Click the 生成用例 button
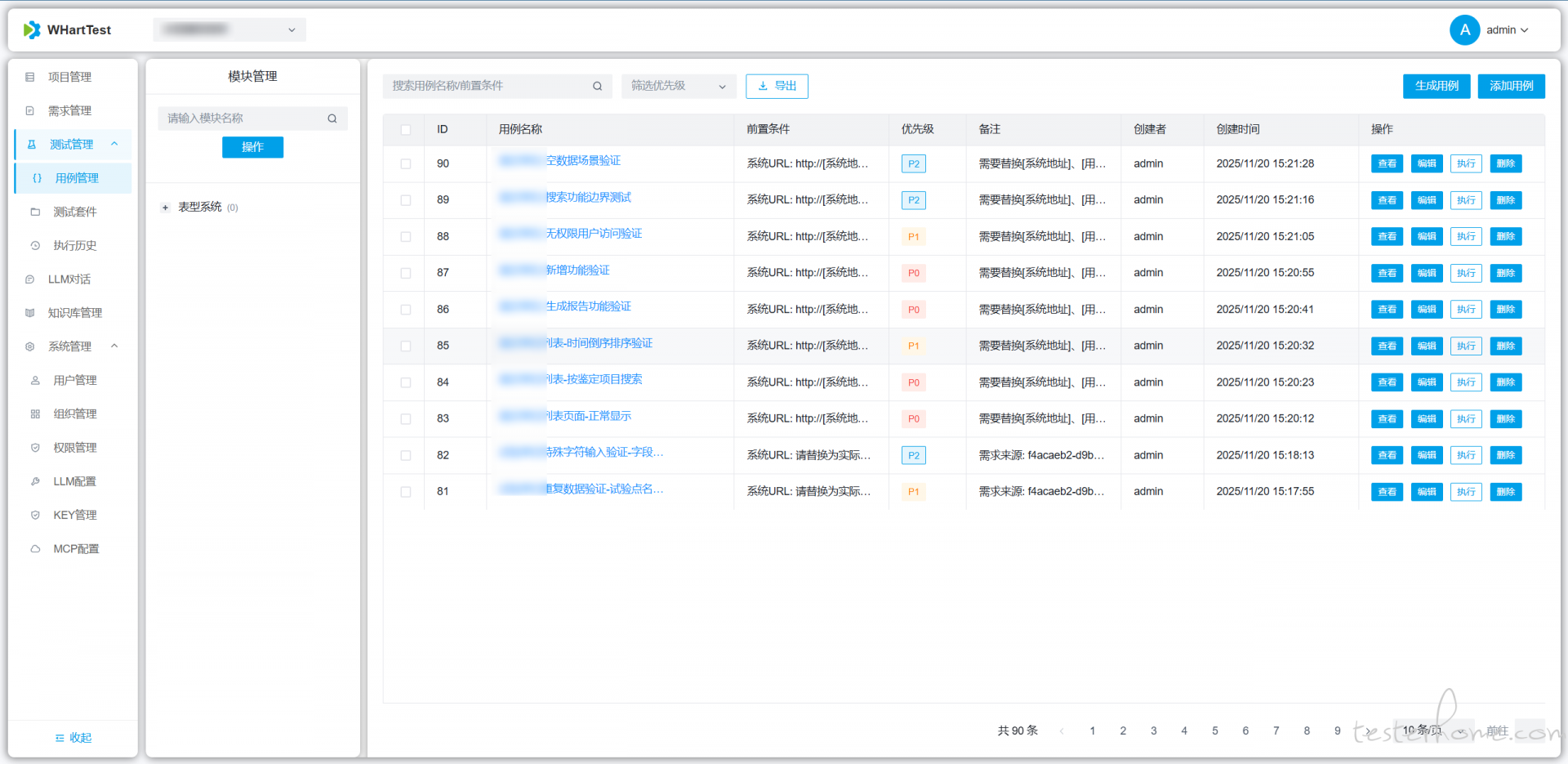This screenshot has width=1568, height=764. point(1436,86)
